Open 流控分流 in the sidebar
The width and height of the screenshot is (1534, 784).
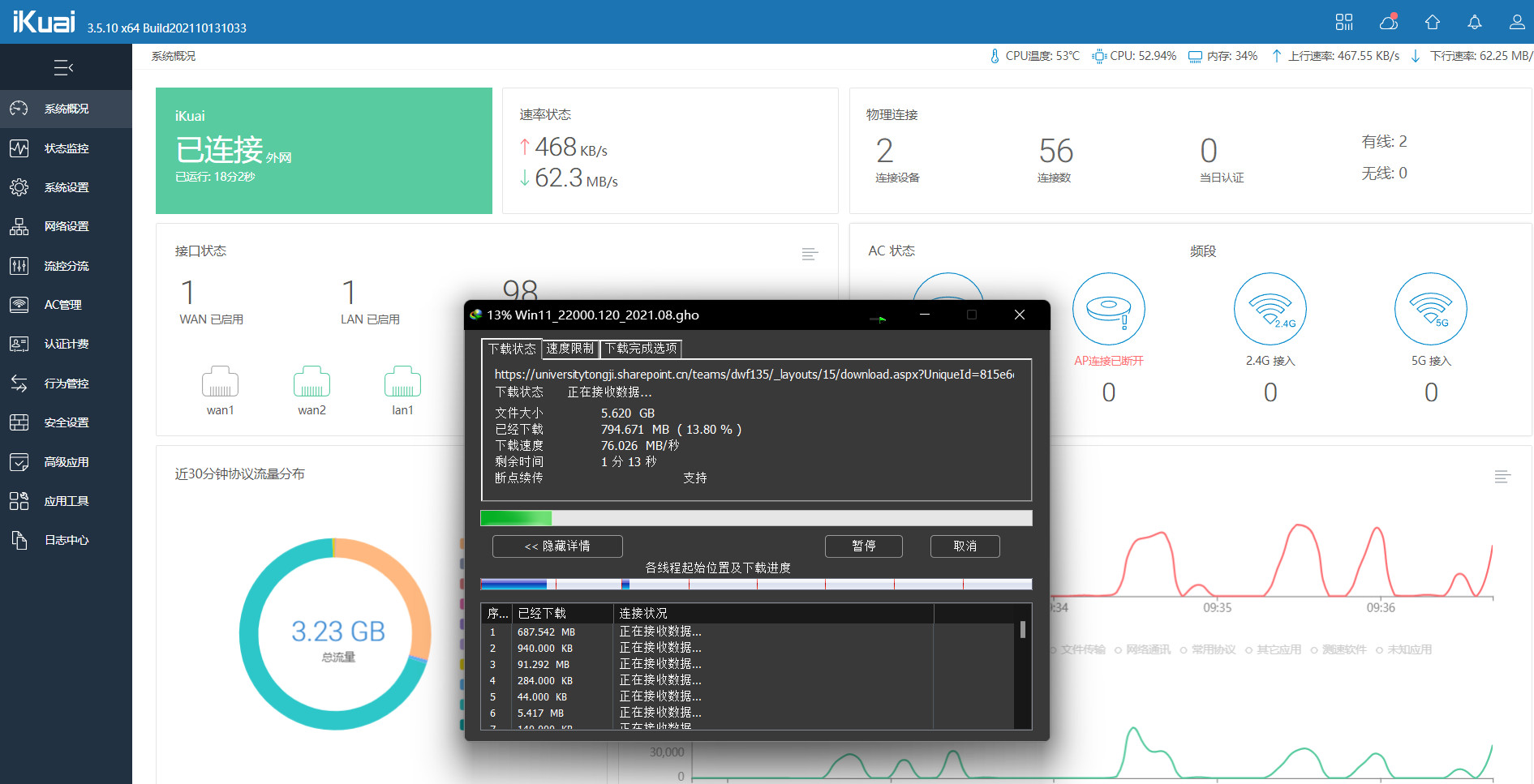[66, 266]
